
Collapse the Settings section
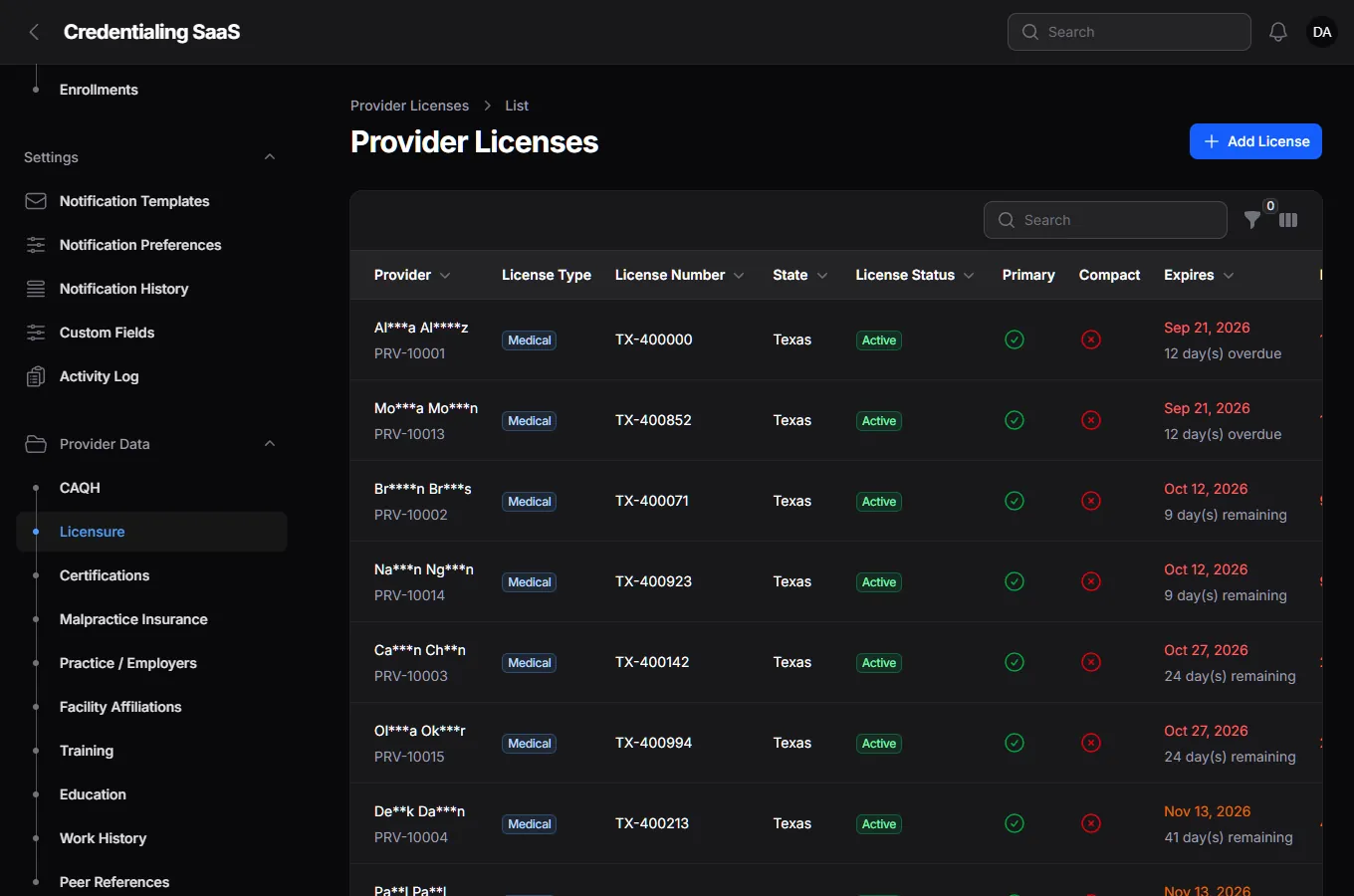coord(270,157)
